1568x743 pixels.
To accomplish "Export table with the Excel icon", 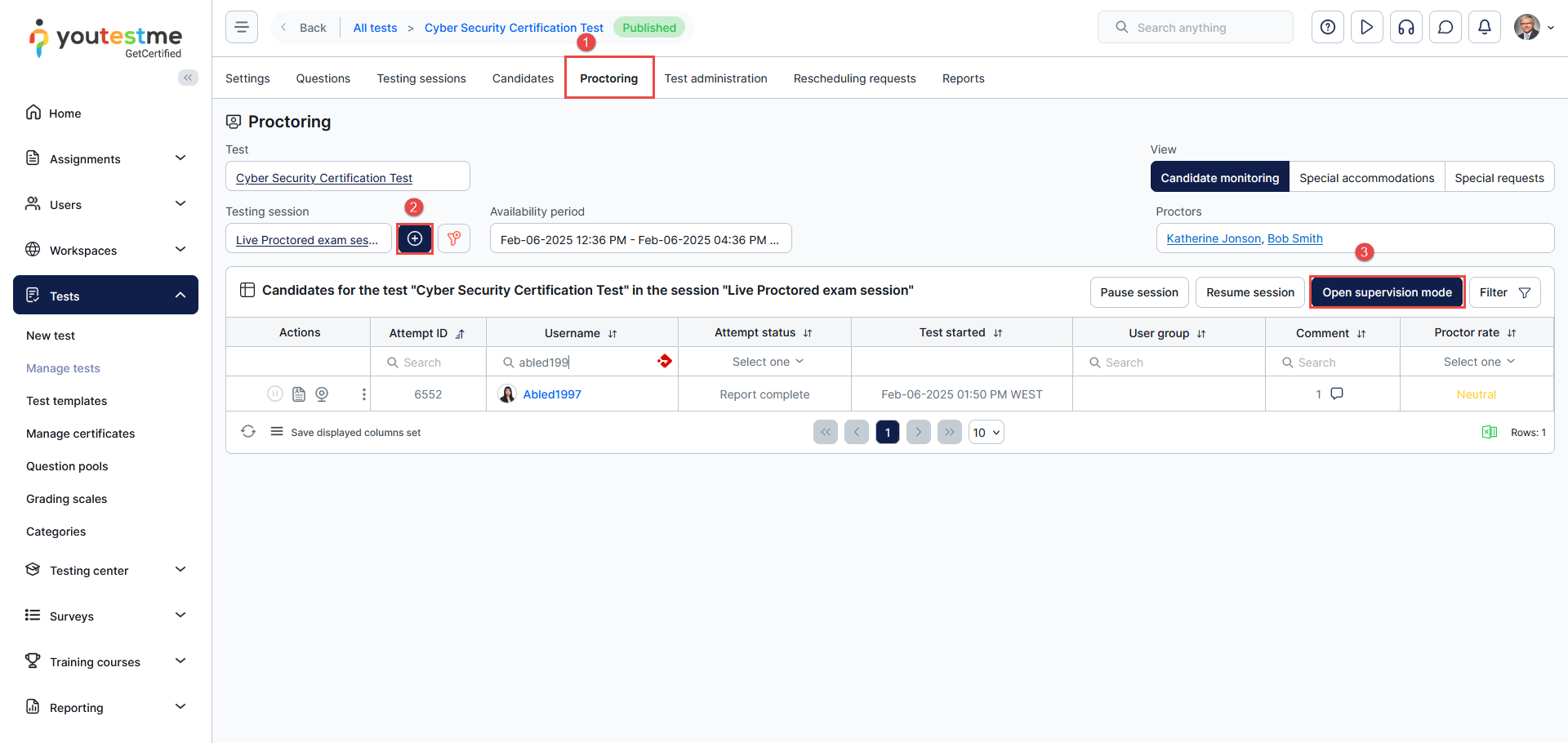I will coord(1489,432).
